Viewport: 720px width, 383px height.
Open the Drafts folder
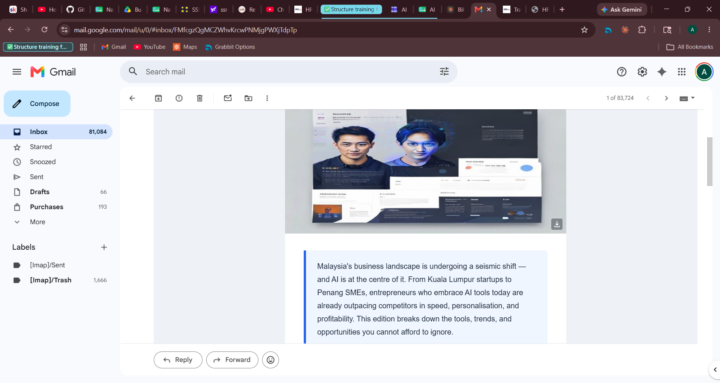pyautogui.click(x=56, y=192)
